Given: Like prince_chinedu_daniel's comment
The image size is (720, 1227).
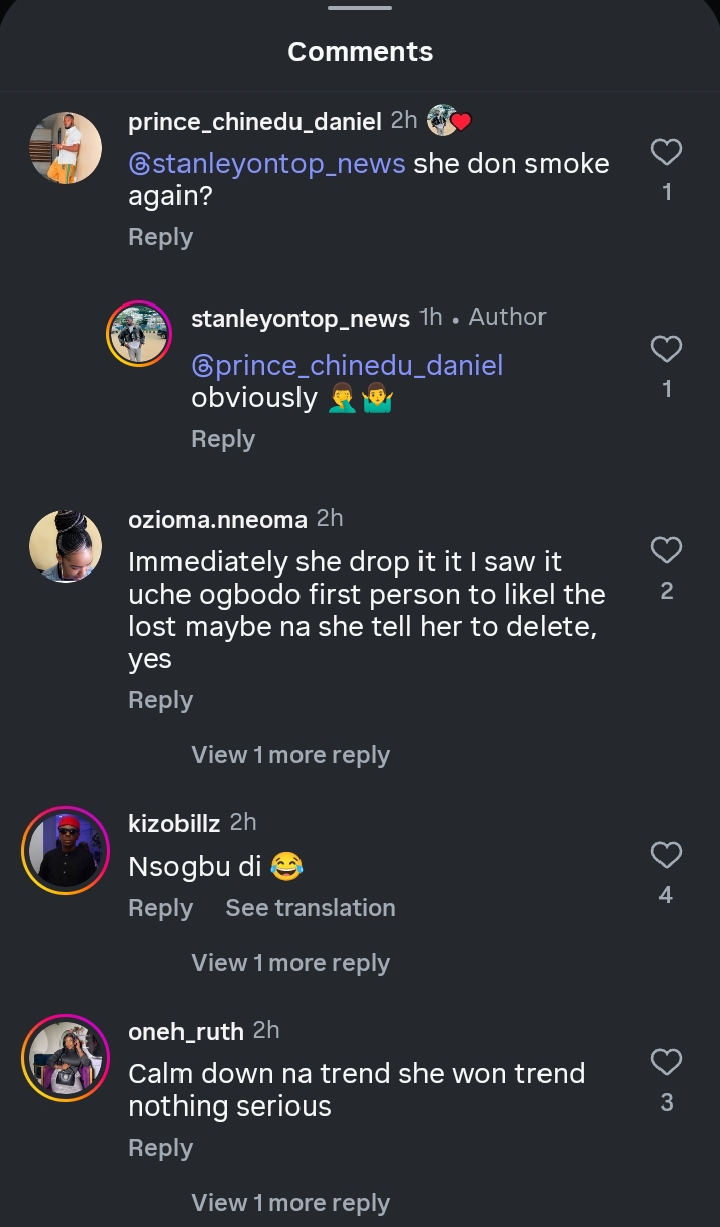Looking at the screenshot, I should (x=666, y=152).
